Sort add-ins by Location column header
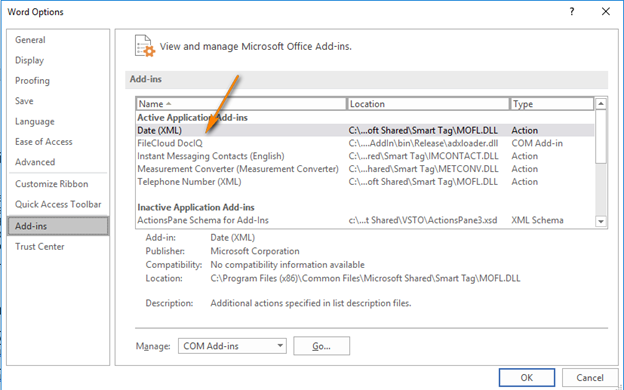 click(x=428, y=104)
